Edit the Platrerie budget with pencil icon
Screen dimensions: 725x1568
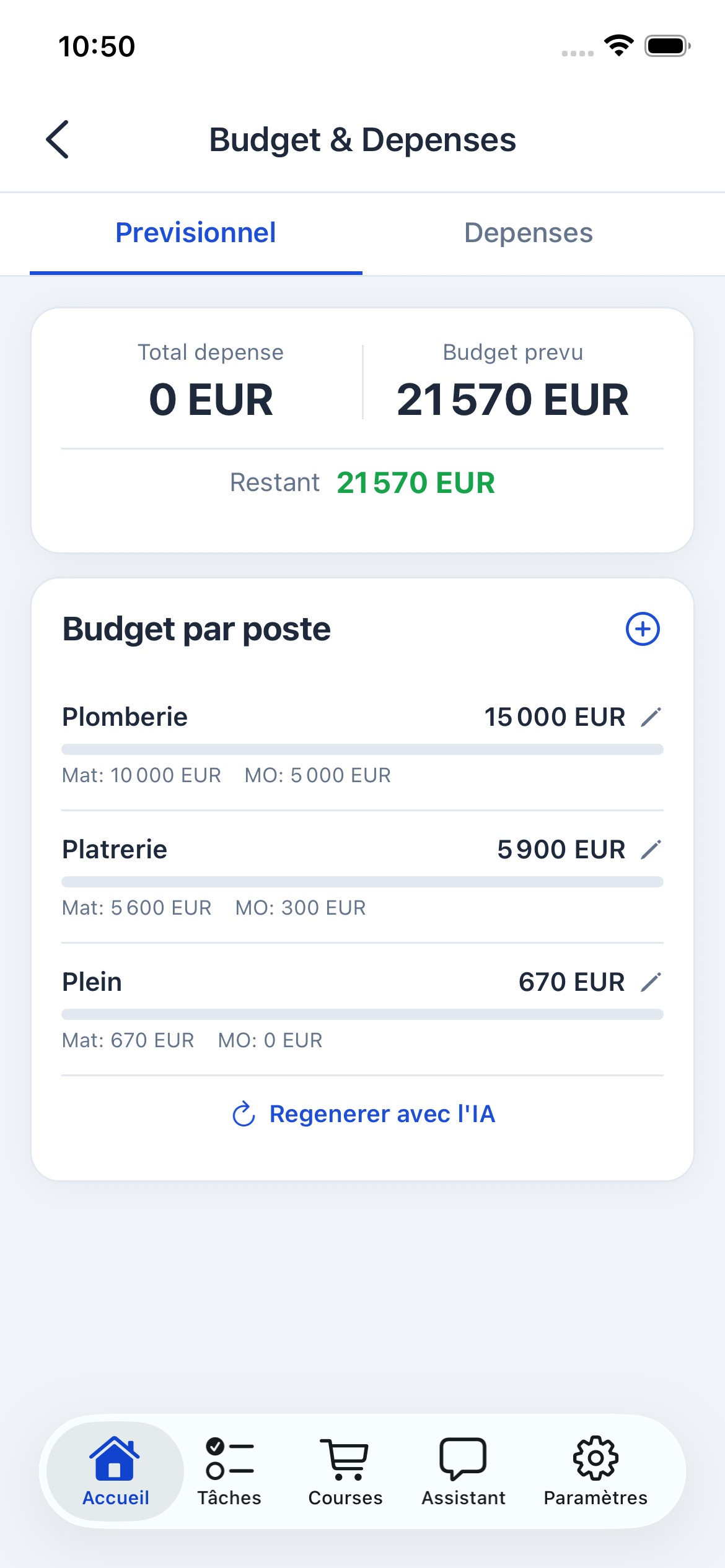(x=651, y=850)
